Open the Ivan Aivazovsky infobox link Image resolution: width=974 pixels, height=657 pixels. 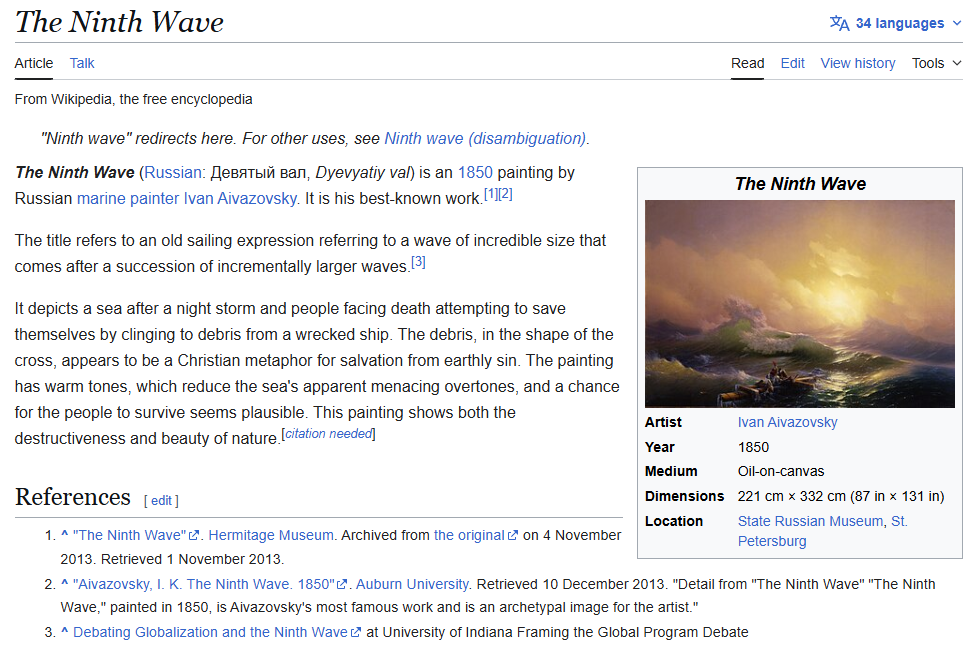click(x=787, y=422)
